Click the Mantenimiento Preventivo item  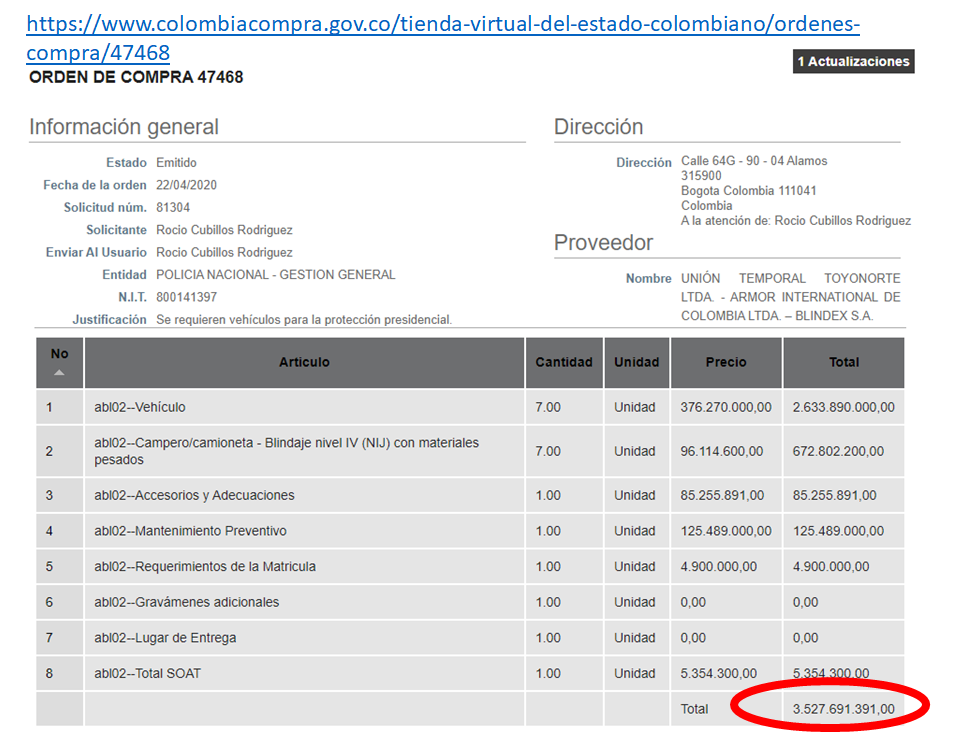(x=190, y=531)
